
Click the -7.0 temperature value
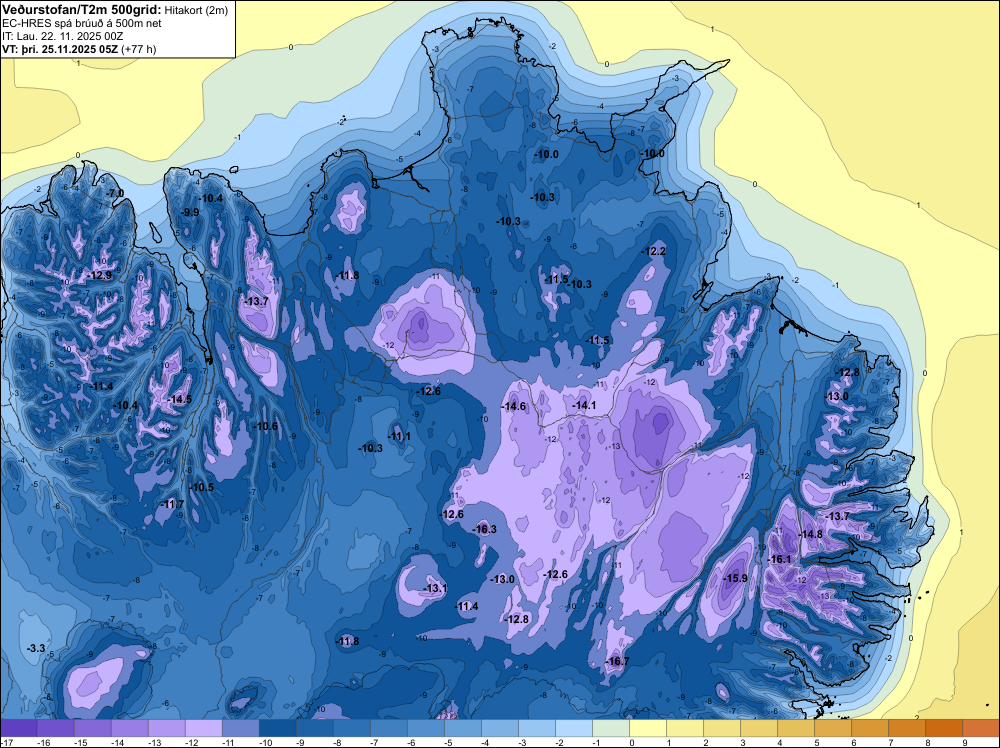point(115,193)
